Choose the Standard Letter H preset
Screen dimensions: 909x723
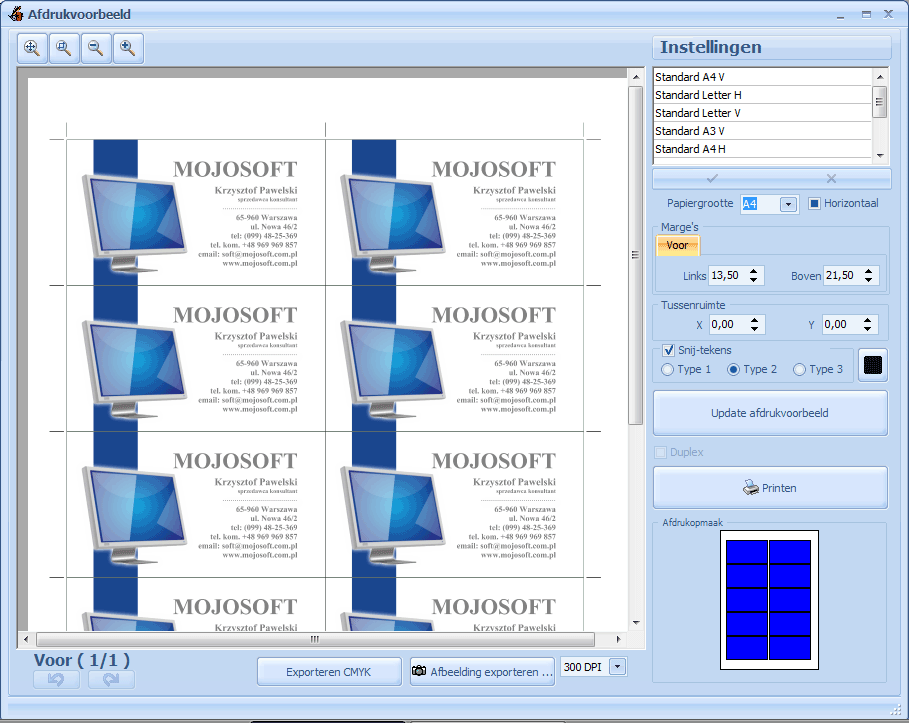[x=762, y=95]
